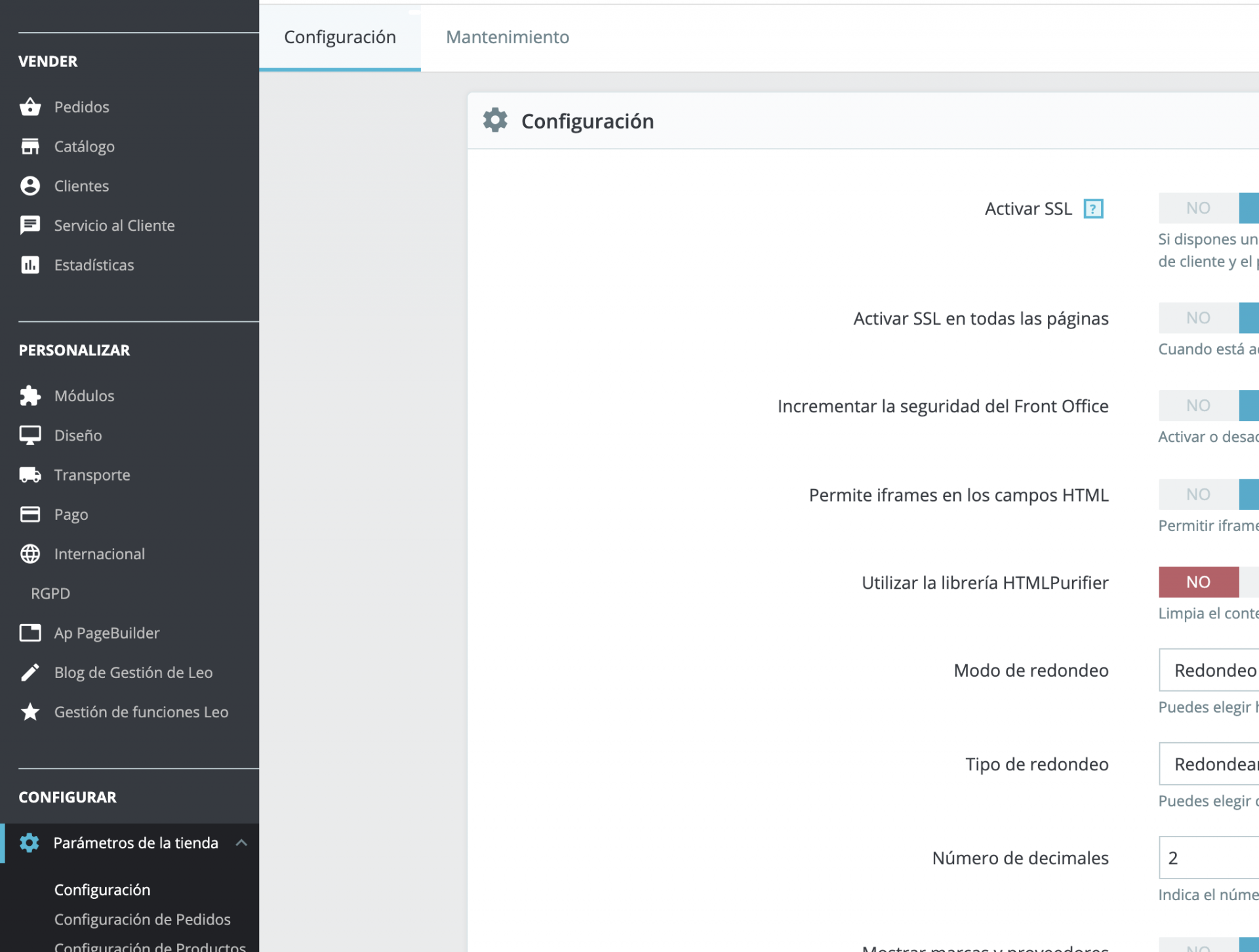The width and height of the screenshot is (1259, 952).
Task: Click the Módulos puzzle piece icon
Action: [x=30, y=396]
